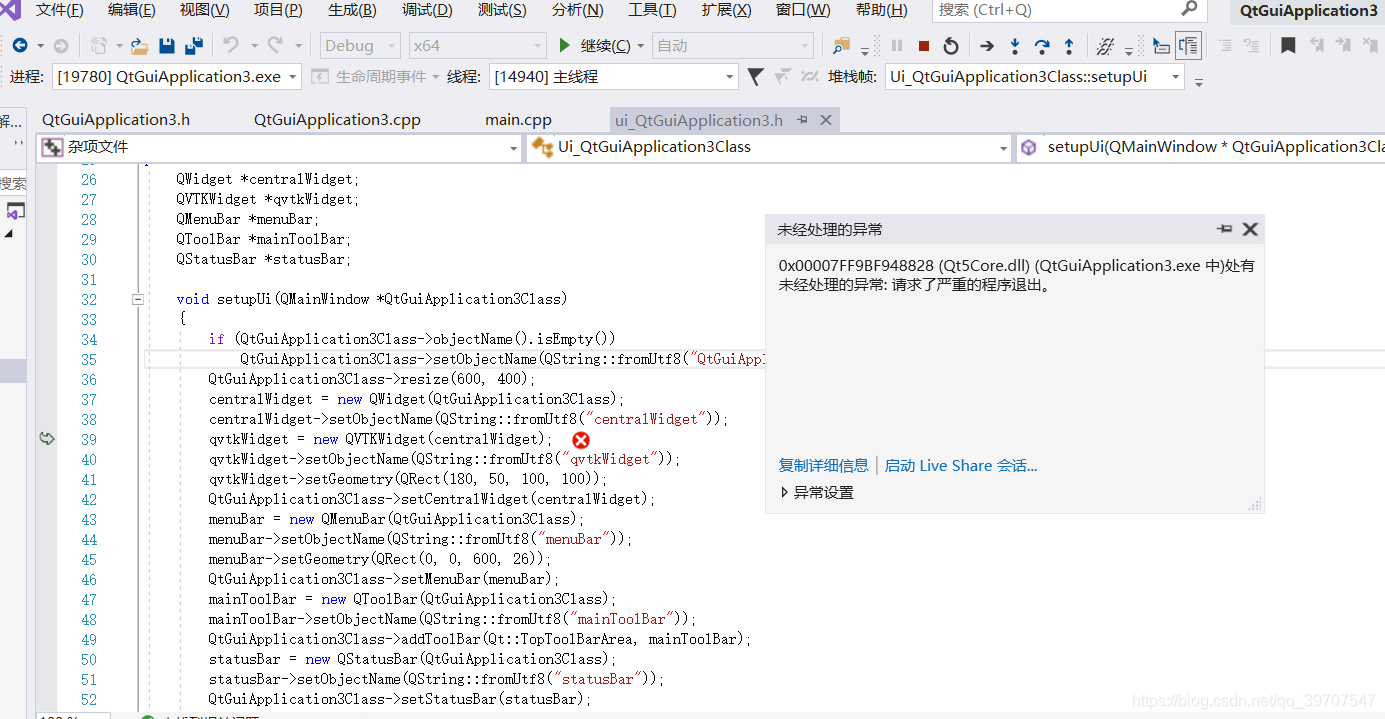Click the save file floppy icon

pyautogui.click(x=167, y=46)
